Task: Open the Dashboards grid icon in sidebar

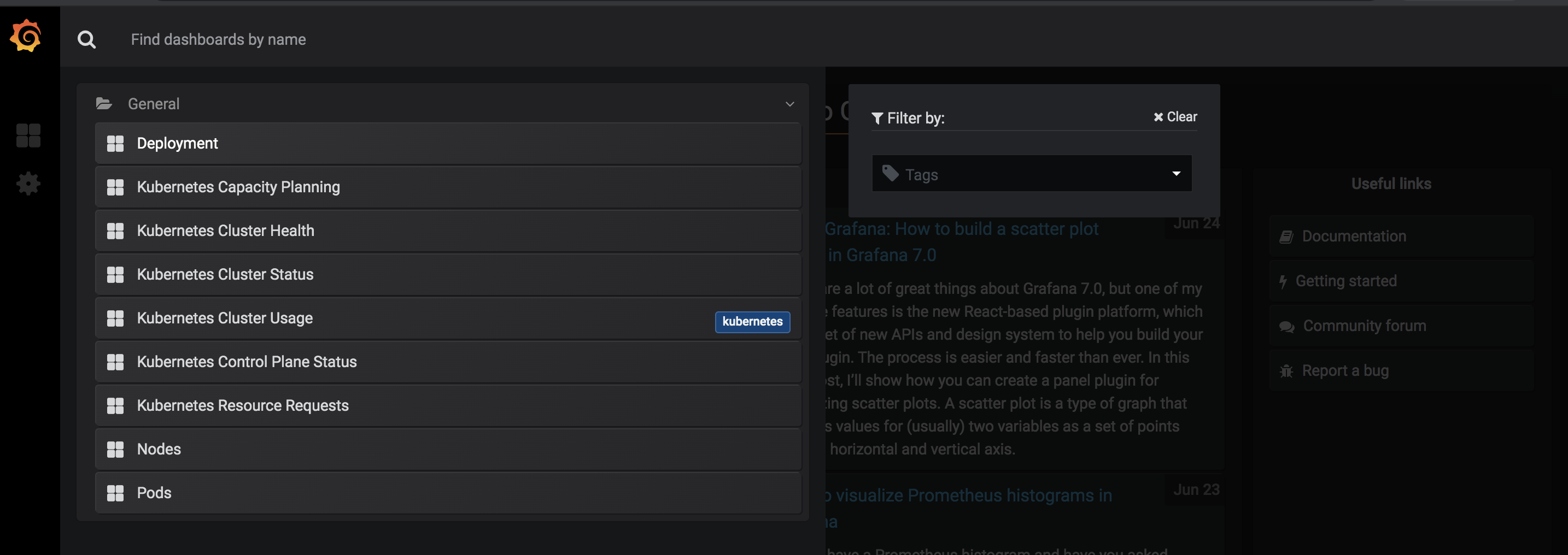Action: [28, 135]
